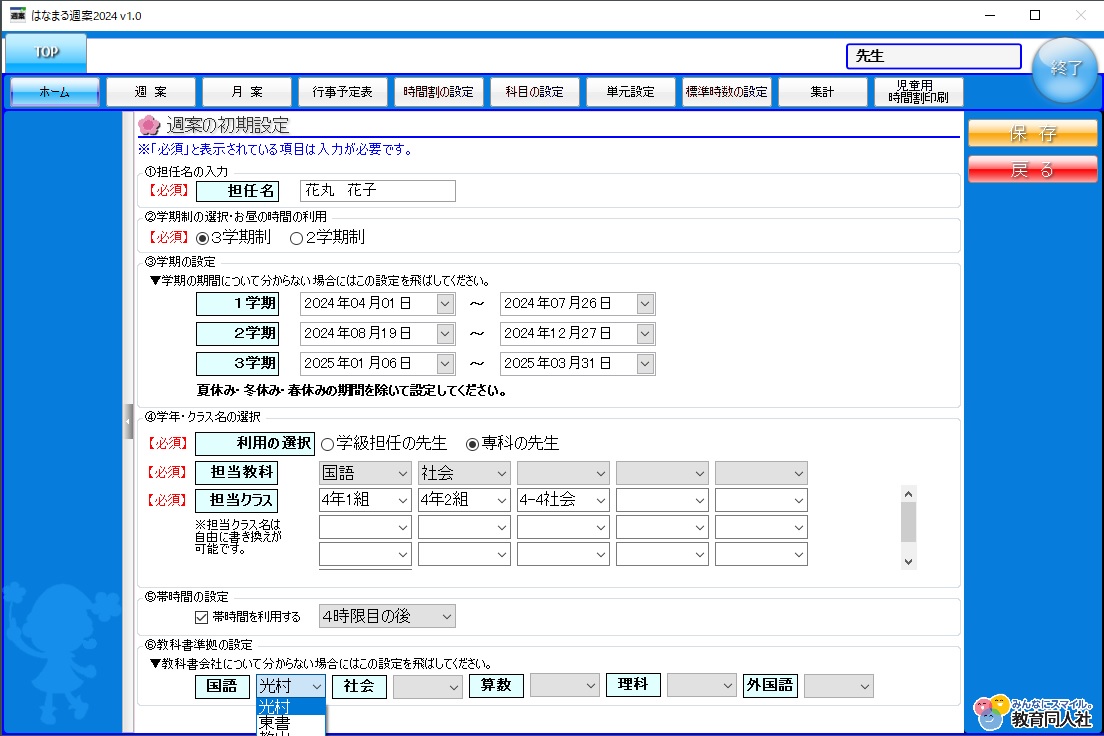The height and width of the screenshot is (736, 1104).
Task: Open 1学期 start date picker
Action: point(445,304)
